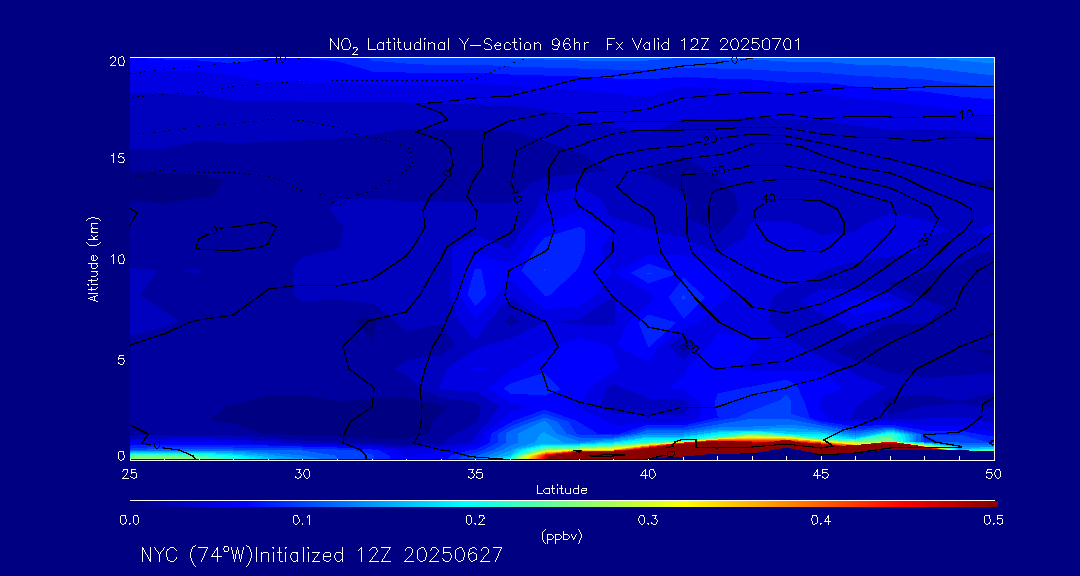1080x576 pixels.
Task: Click latitude tick label 50
Action: click(994, 473)
